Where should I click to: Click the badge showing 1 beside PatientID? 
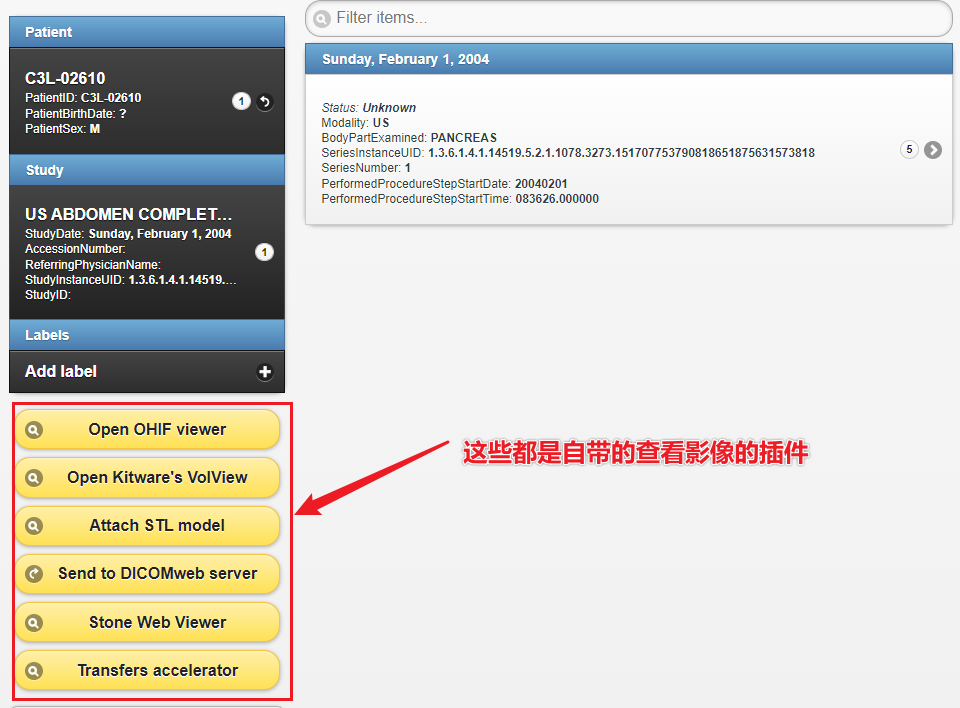[241, 101]
